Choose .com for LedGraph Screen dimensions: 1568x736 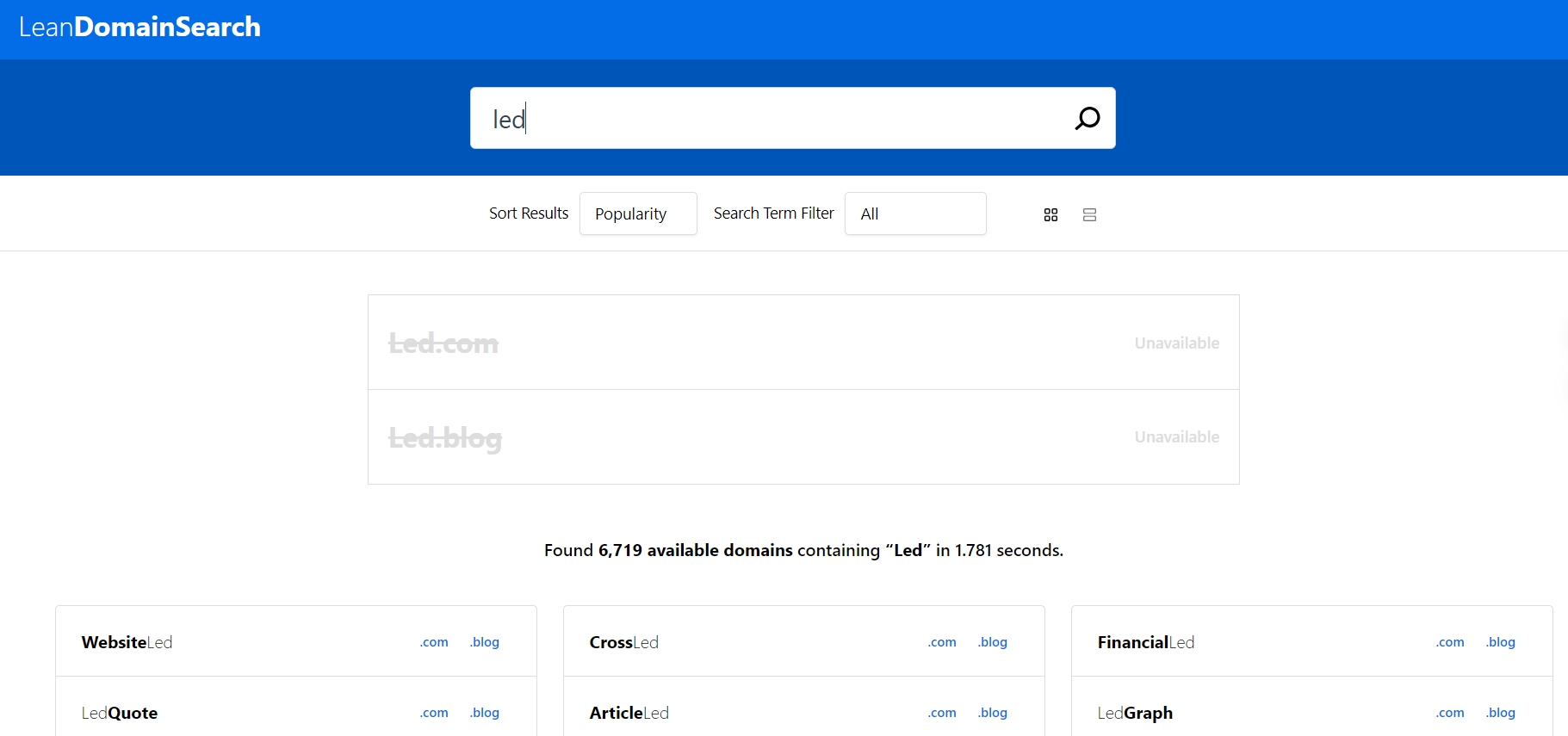1450,713
